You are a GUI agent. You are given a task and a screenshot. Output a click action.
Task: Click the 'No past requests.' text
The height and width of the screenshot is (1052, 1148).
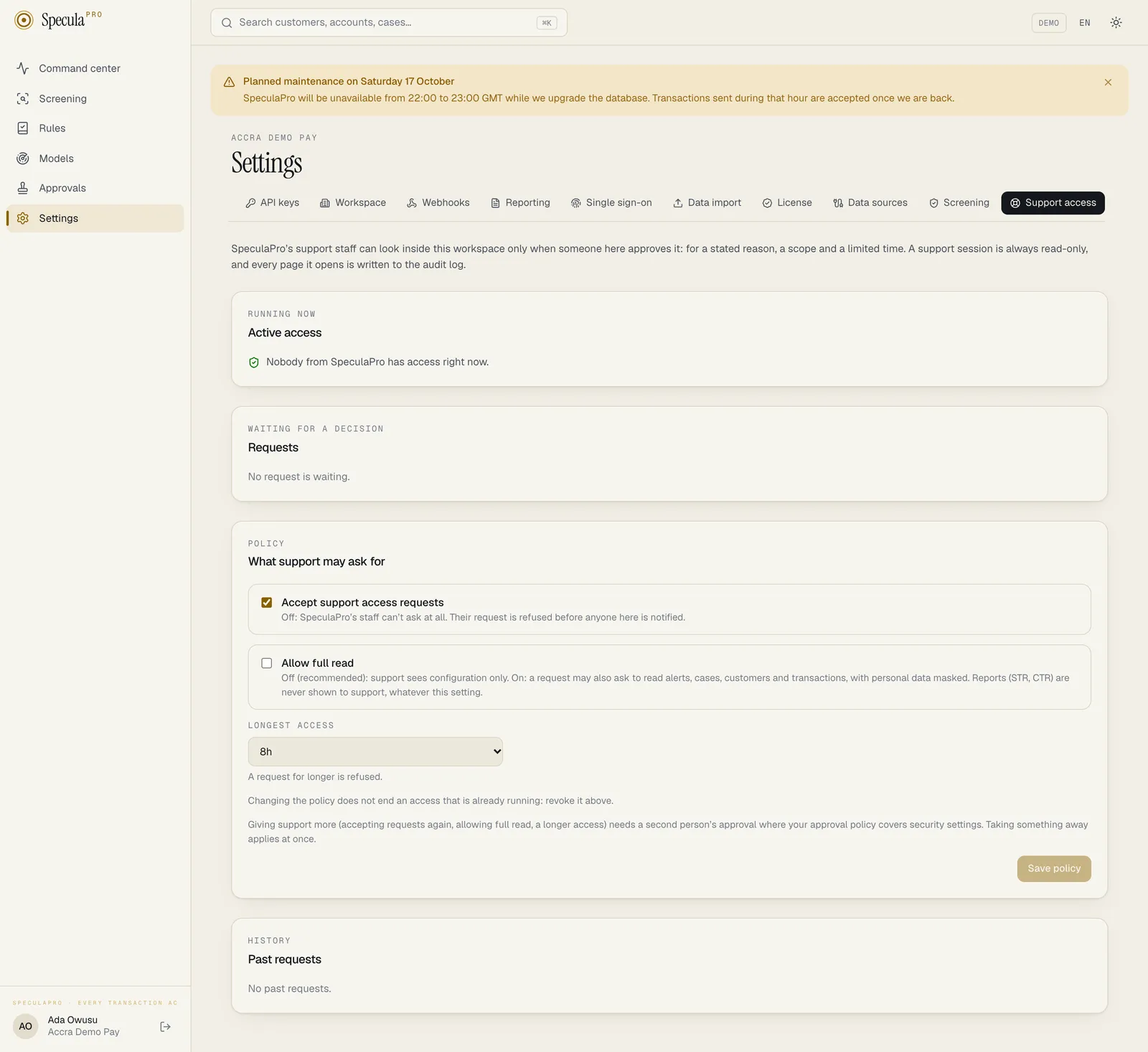click(289, 989)
